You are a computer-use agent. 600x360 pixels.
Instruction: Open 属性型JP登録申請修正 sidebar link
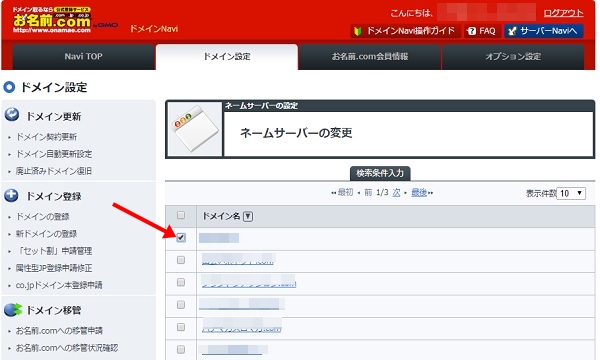[x=54, y=268]
